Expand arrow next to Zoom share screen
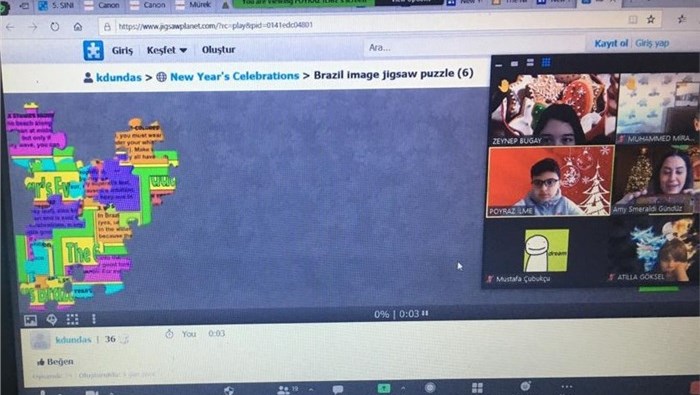This screenshot has width=700, height=395. click(x=403, y=388)
